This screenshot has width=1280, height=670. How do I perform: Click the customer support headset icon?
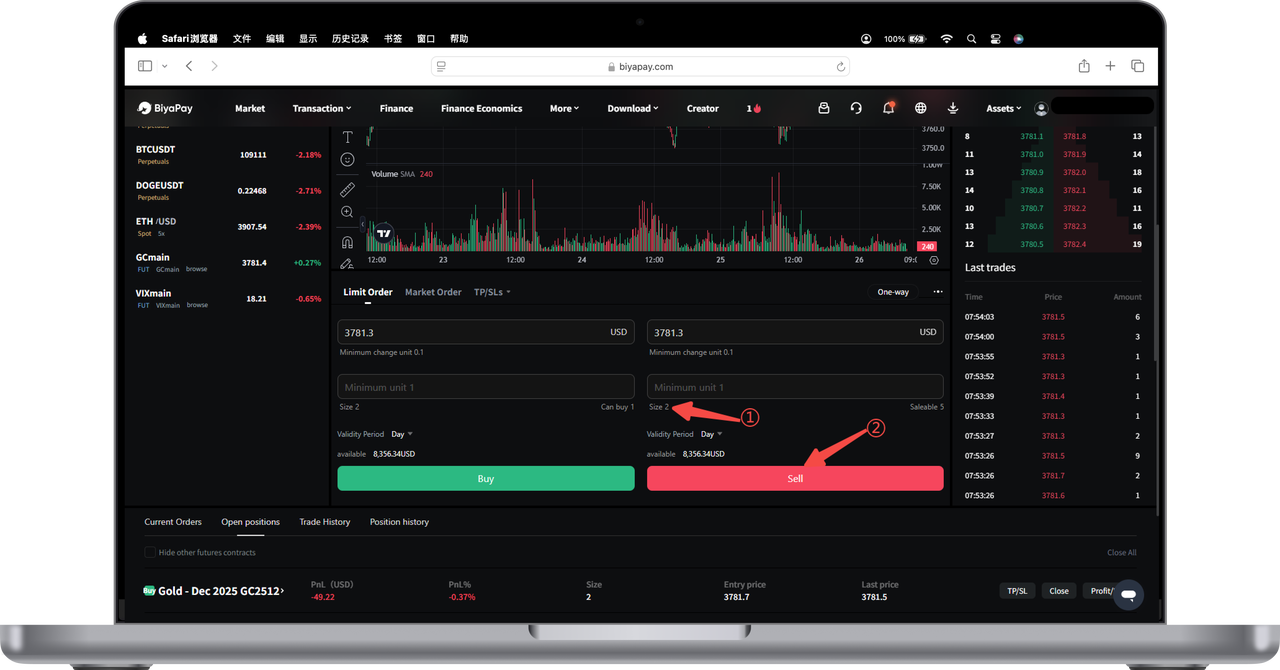click(x=856, y=108)
